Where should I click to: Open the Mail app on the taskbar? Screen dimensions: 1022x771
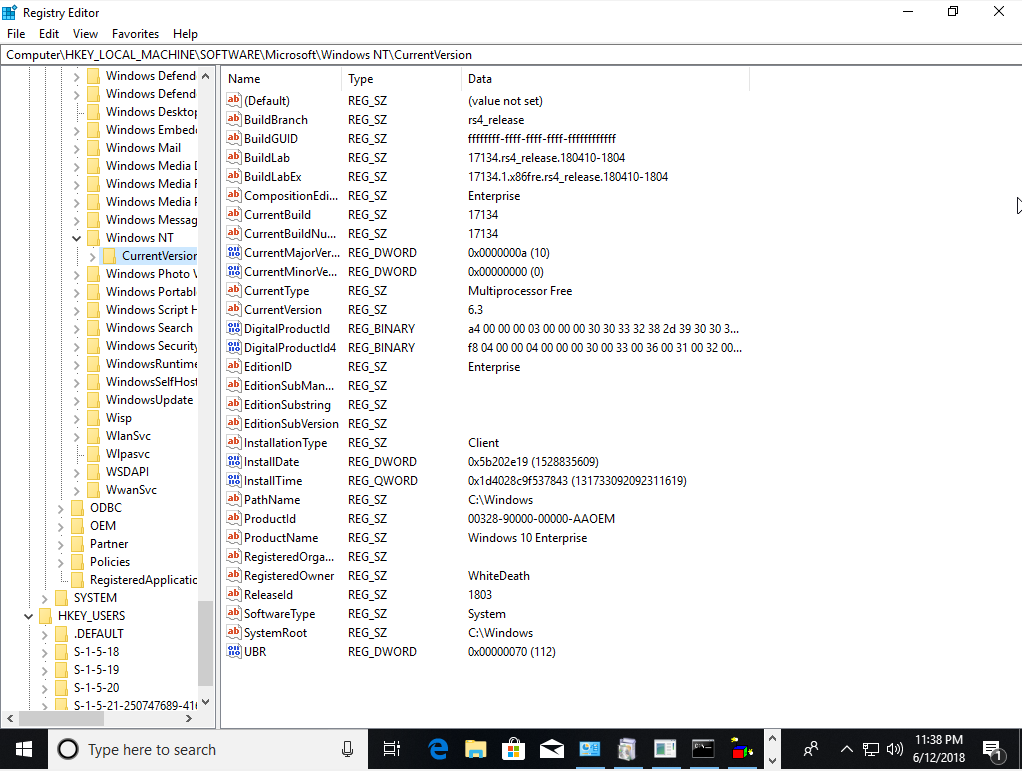click(551, 749)
